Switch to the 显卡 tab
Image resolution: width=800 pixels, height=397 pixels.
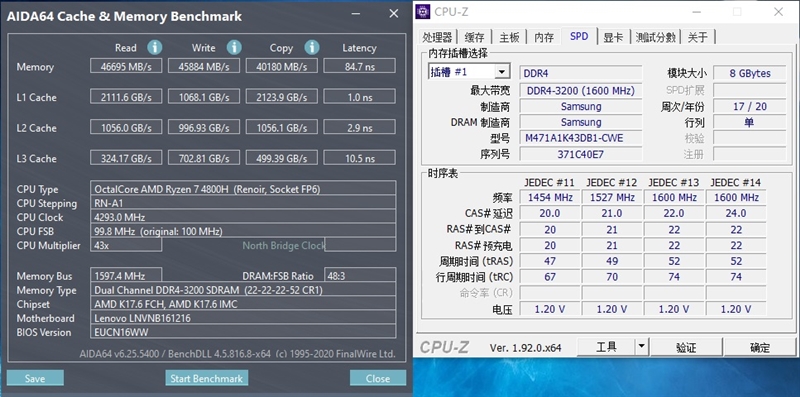pyautogui.click(x=613, y=37)
